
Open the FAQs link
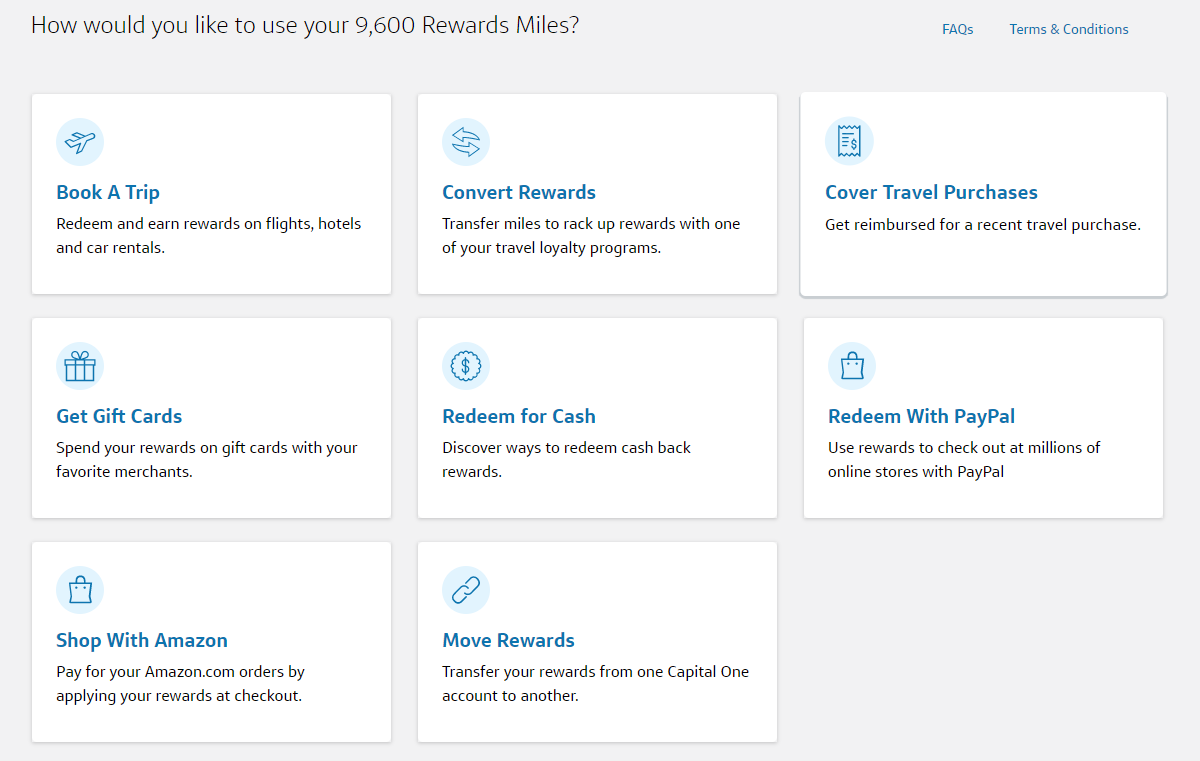pos(957,29)
